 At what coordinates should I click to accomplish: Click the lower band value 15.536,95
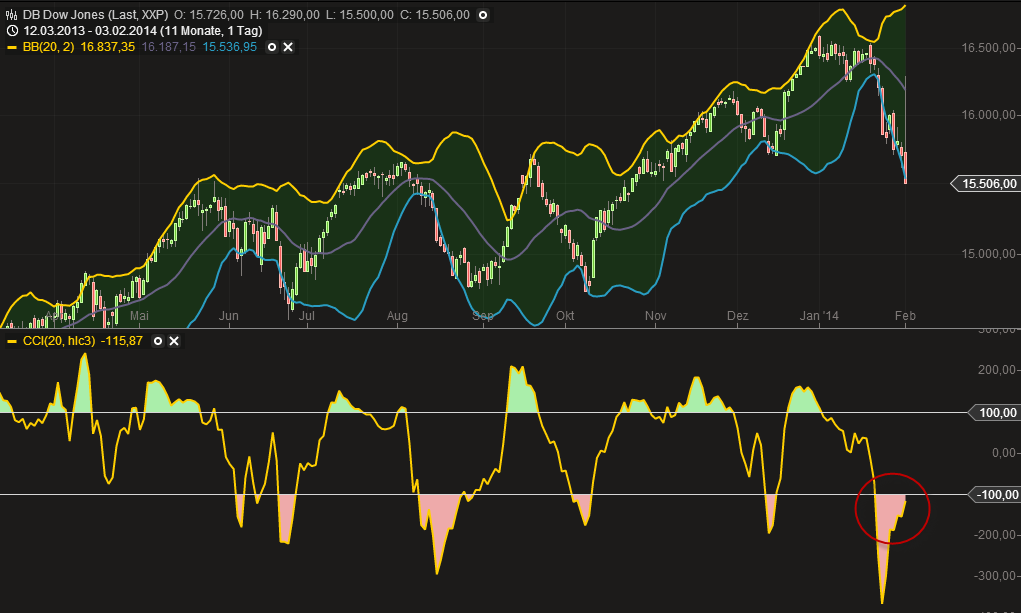tap(229, 47)
